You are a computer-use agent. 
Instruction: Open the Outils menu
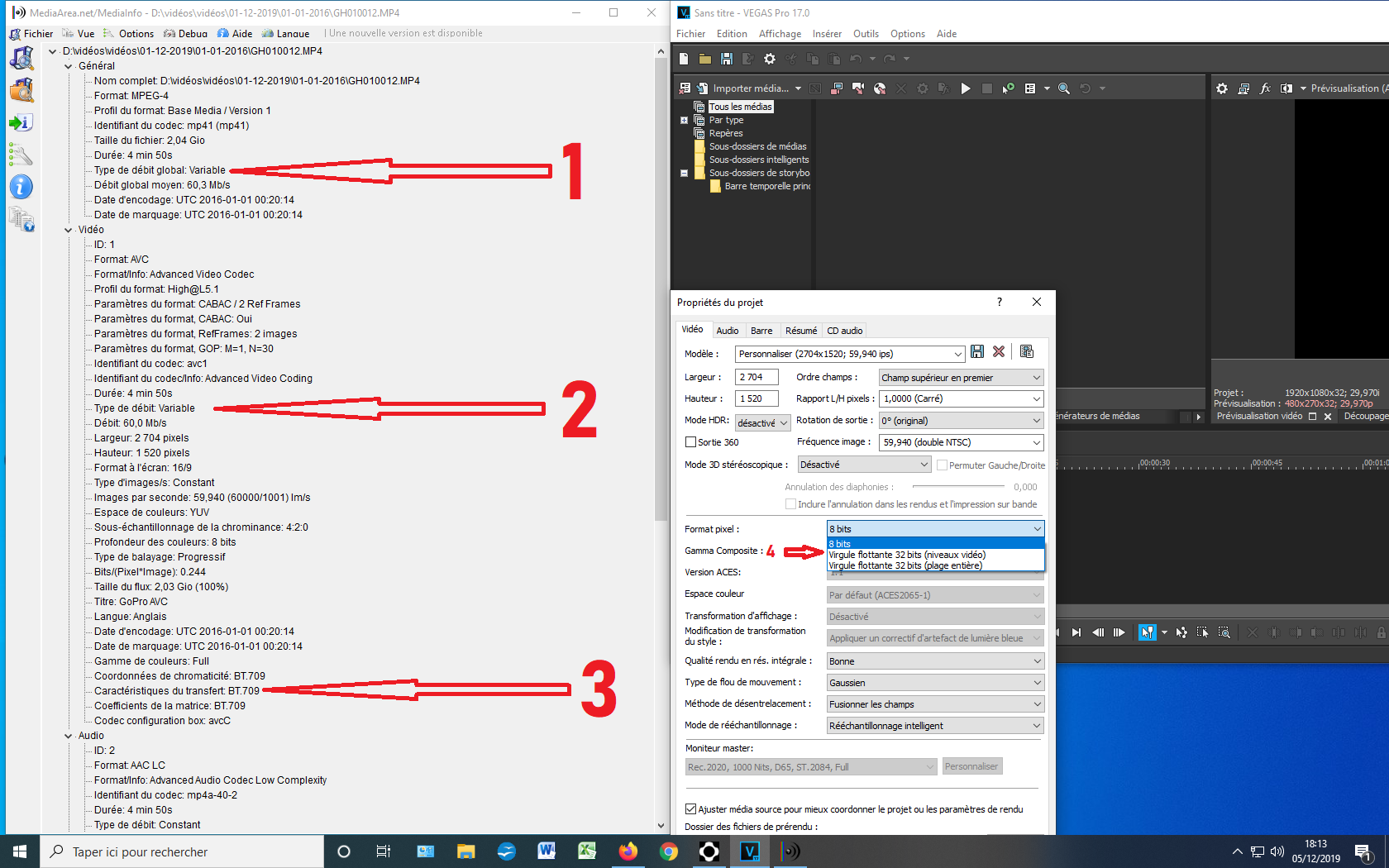tap(866, 34)
